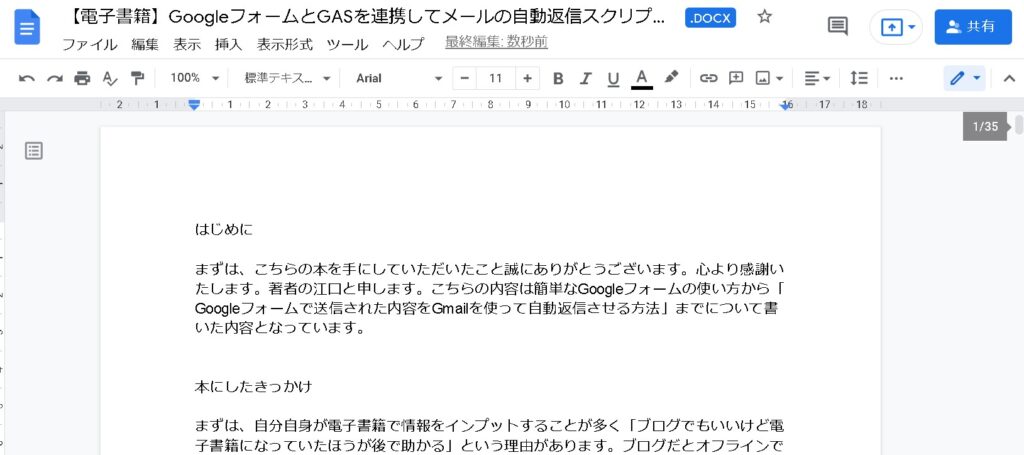Click the font size field showing 11
Image resolution: width=1024 pixels, height=455 pixels.
pos(496,78)
